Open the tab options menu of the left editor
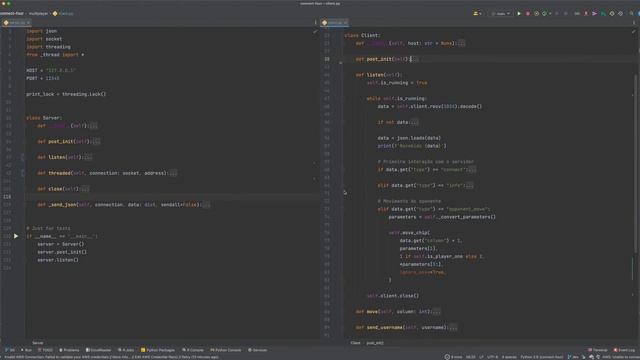Viewport: 640px width, 360px height. tap(315, 22)
